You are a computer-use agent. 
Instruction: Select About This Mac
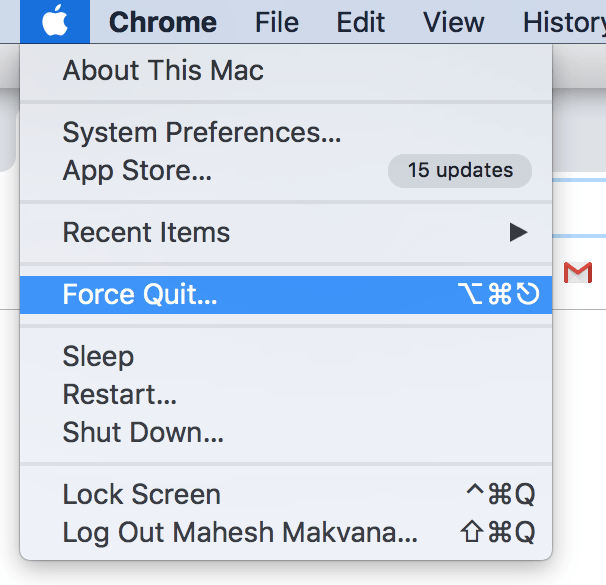tap(286, 70)
